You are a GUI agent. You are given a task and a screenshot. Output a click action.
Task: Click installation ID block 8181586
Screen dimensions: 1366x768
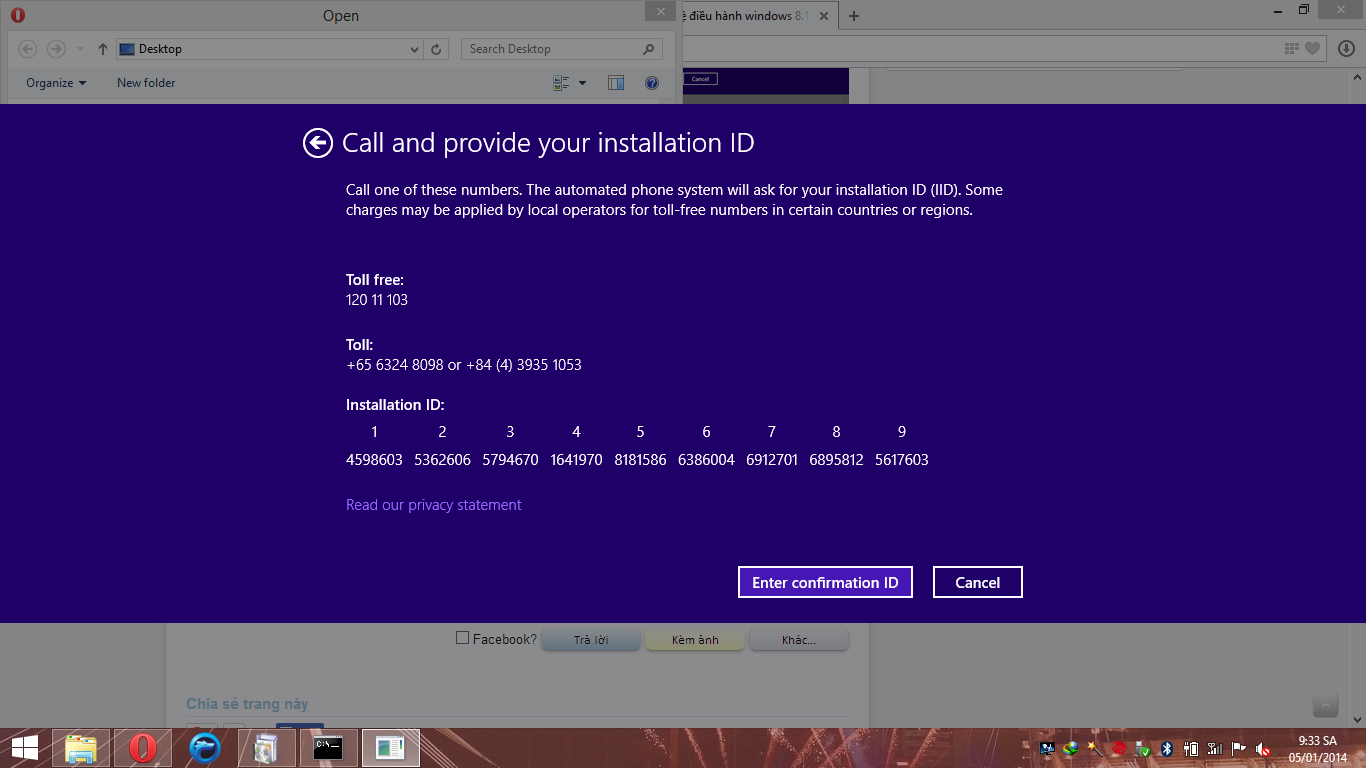tap(640, 460)
